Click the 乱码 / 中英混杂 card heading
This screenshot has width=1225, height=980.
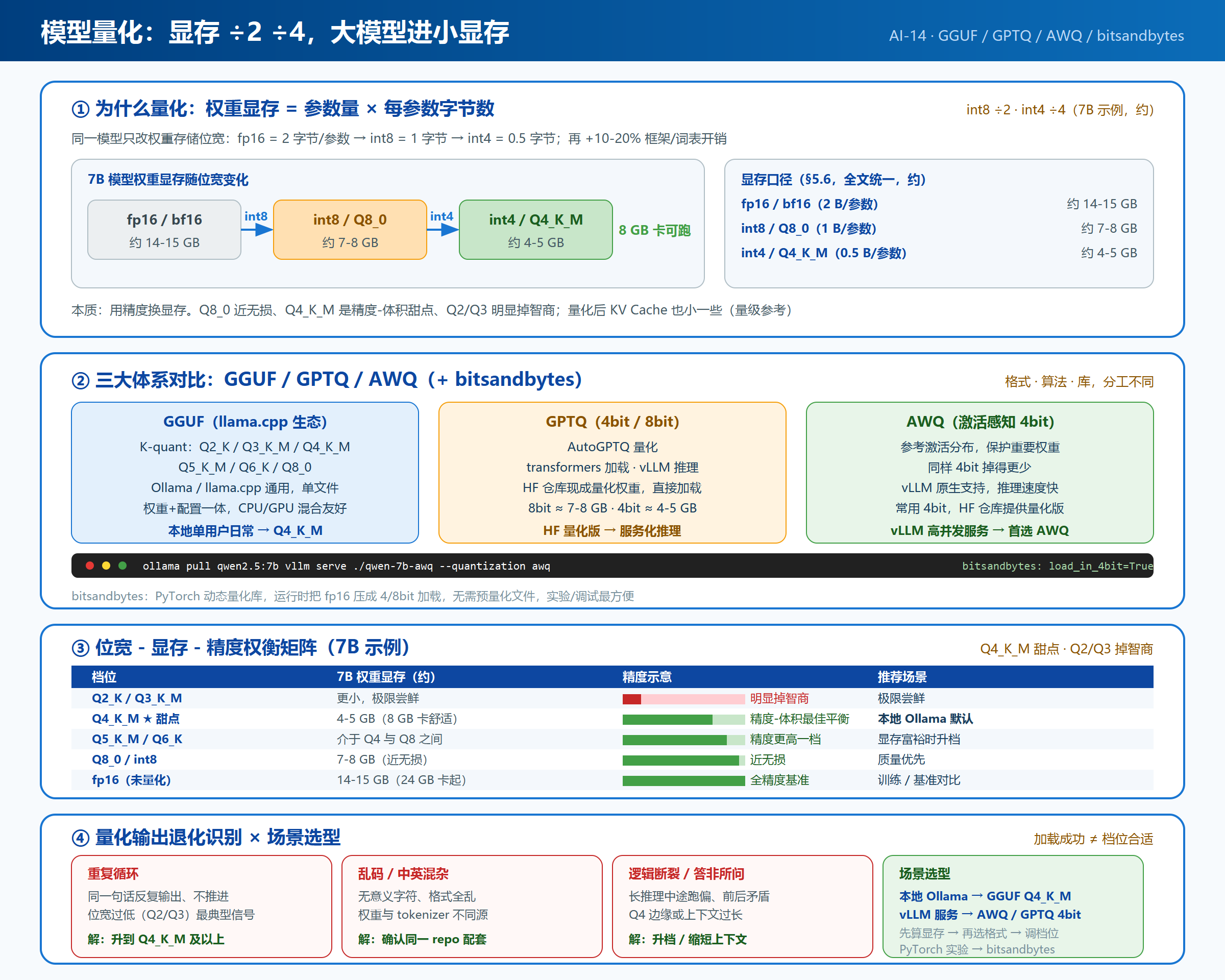(403, 873)
